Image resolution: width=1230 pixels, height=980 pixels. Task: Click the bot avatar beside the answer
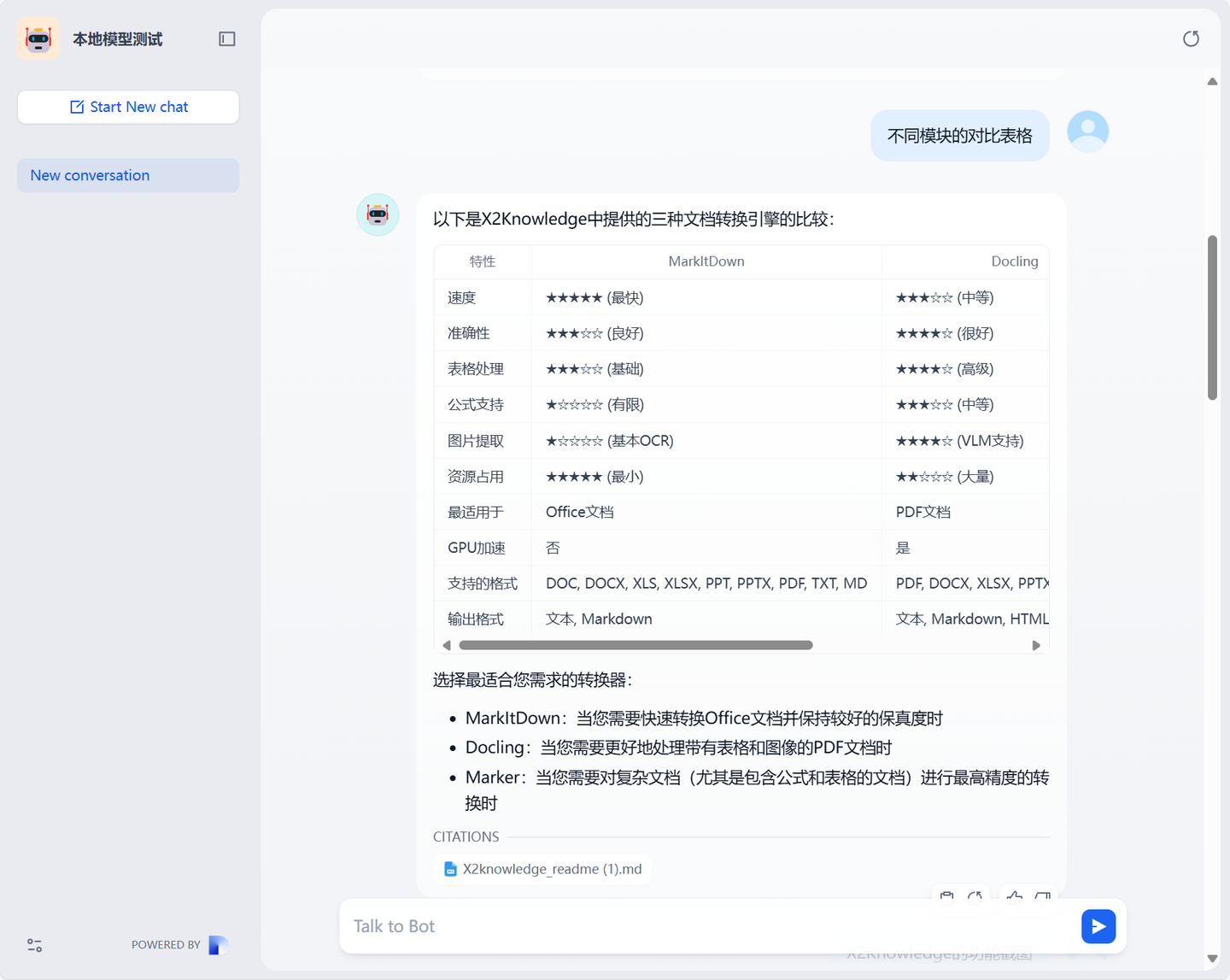coord(378,214)
